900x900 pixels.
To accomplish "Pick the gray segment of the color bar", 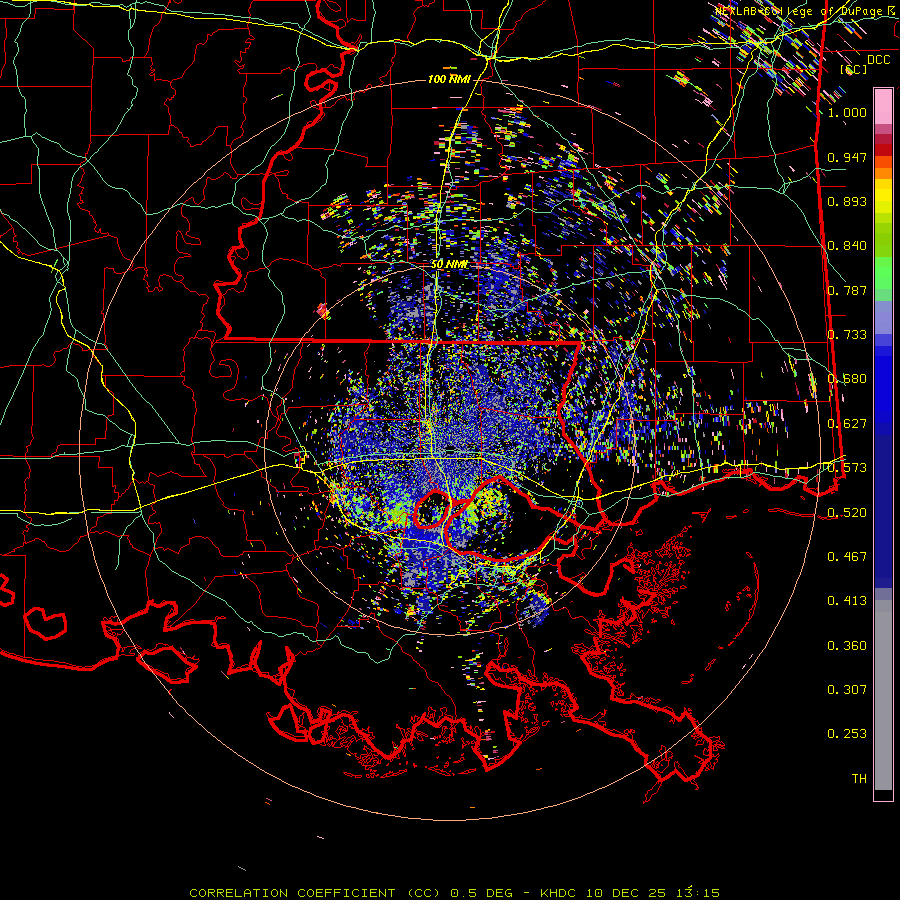I will coord(883,695).
